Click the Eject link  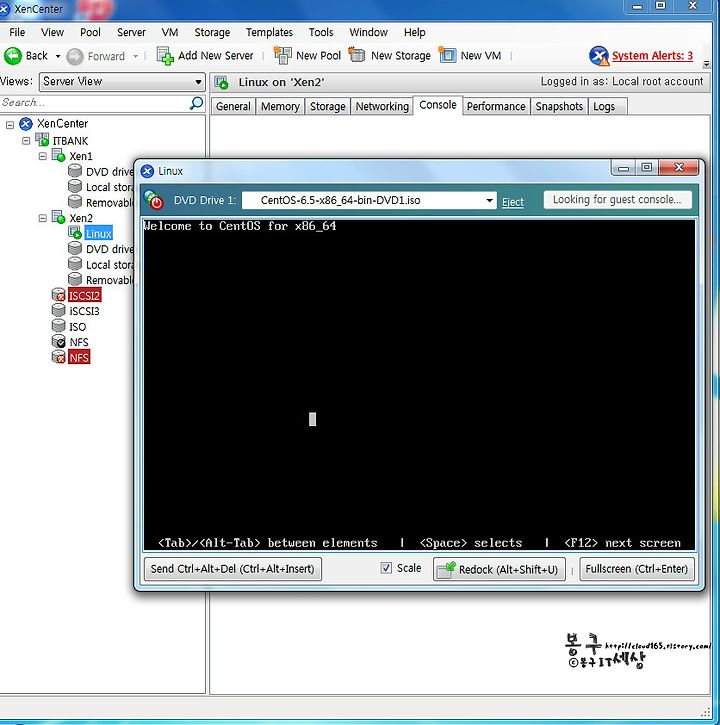[513, 202]
